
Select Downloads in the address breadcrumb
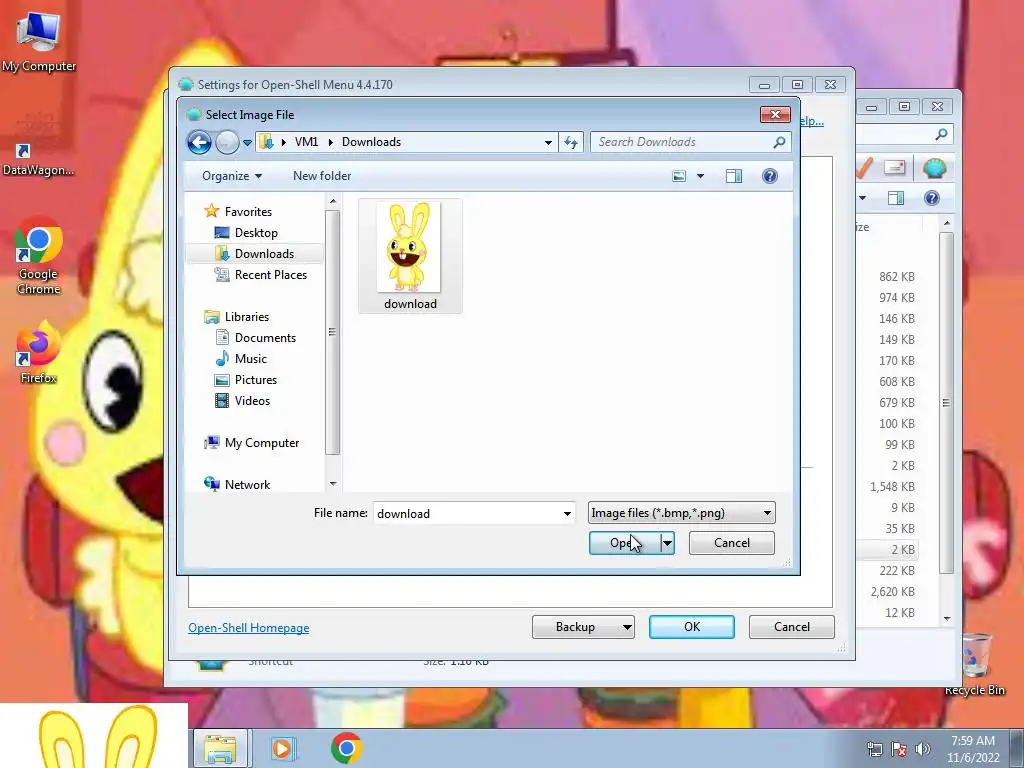(x=372, y=142)
